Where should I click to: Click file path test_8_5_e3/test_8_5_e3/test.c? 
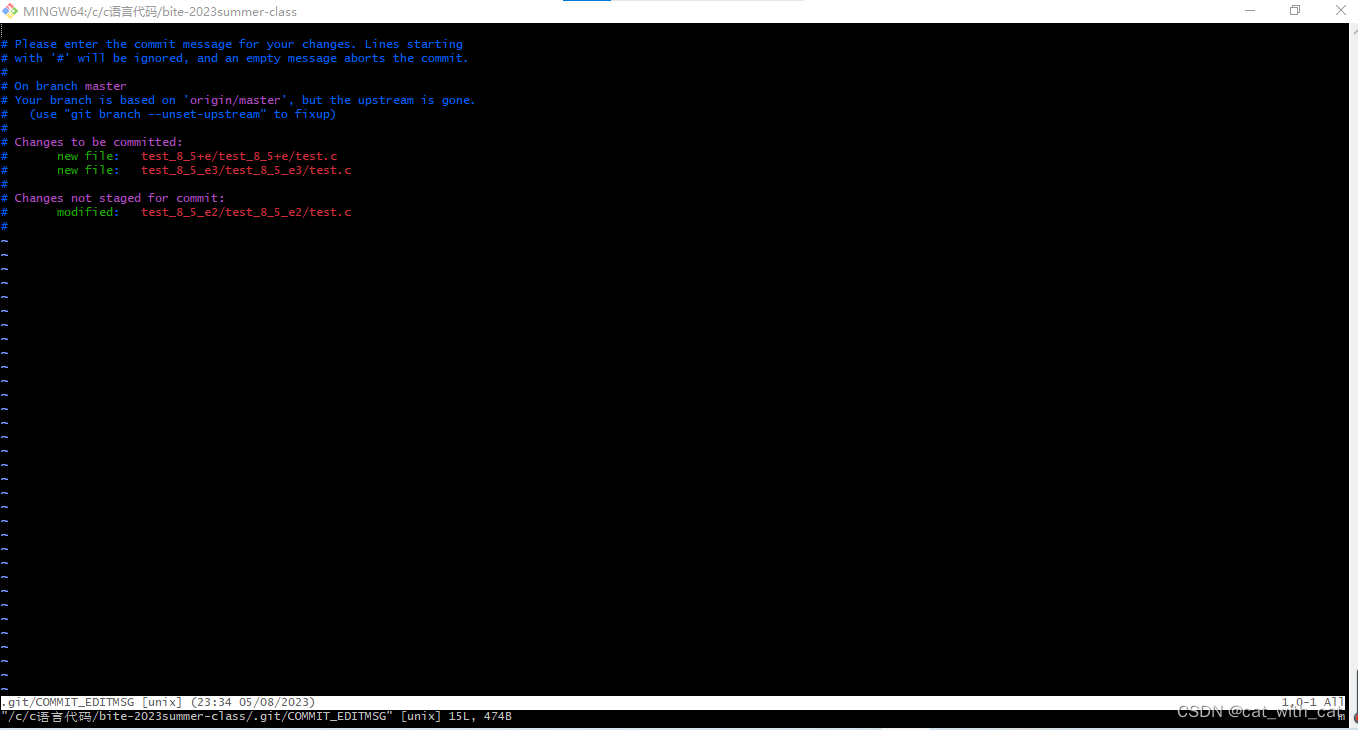tap(246, 170)
